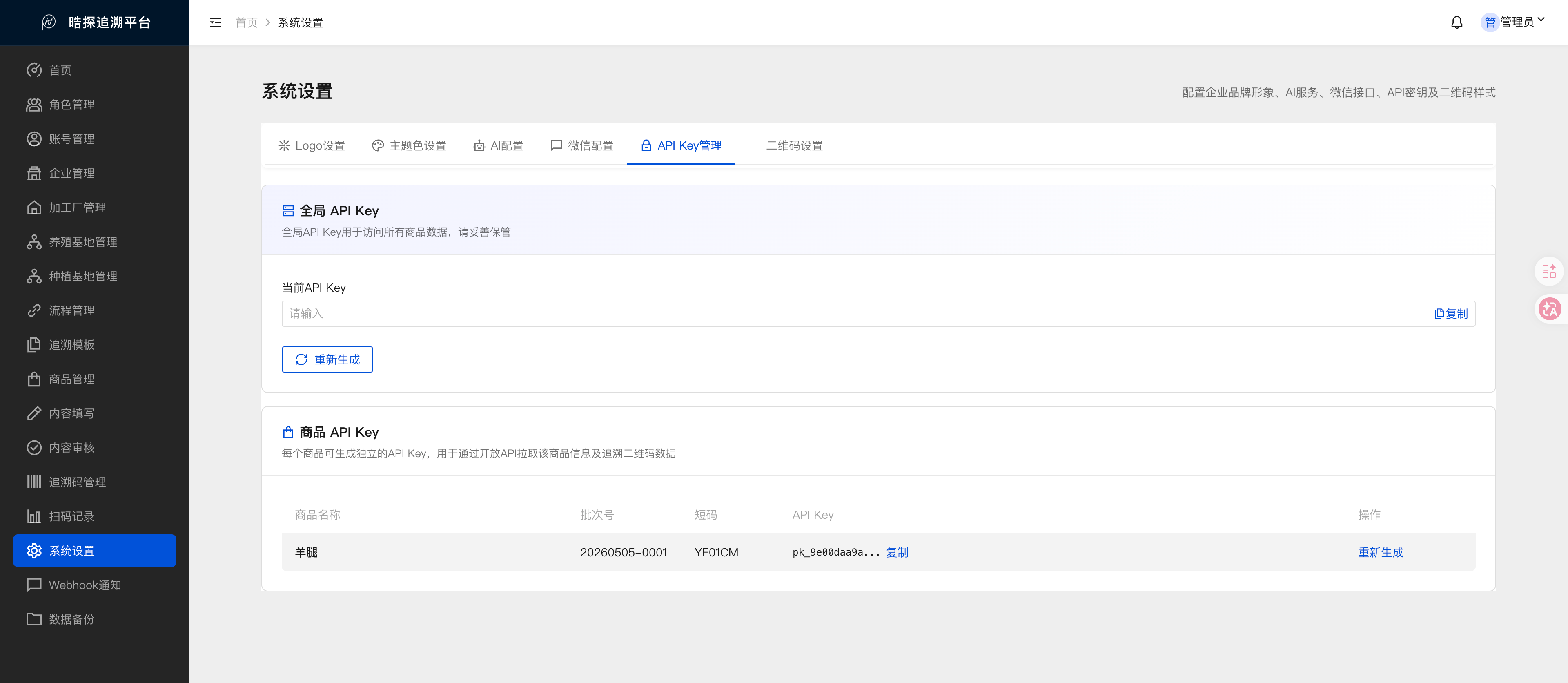Copy the global API key with 复制

click(x=1451, y=313)
